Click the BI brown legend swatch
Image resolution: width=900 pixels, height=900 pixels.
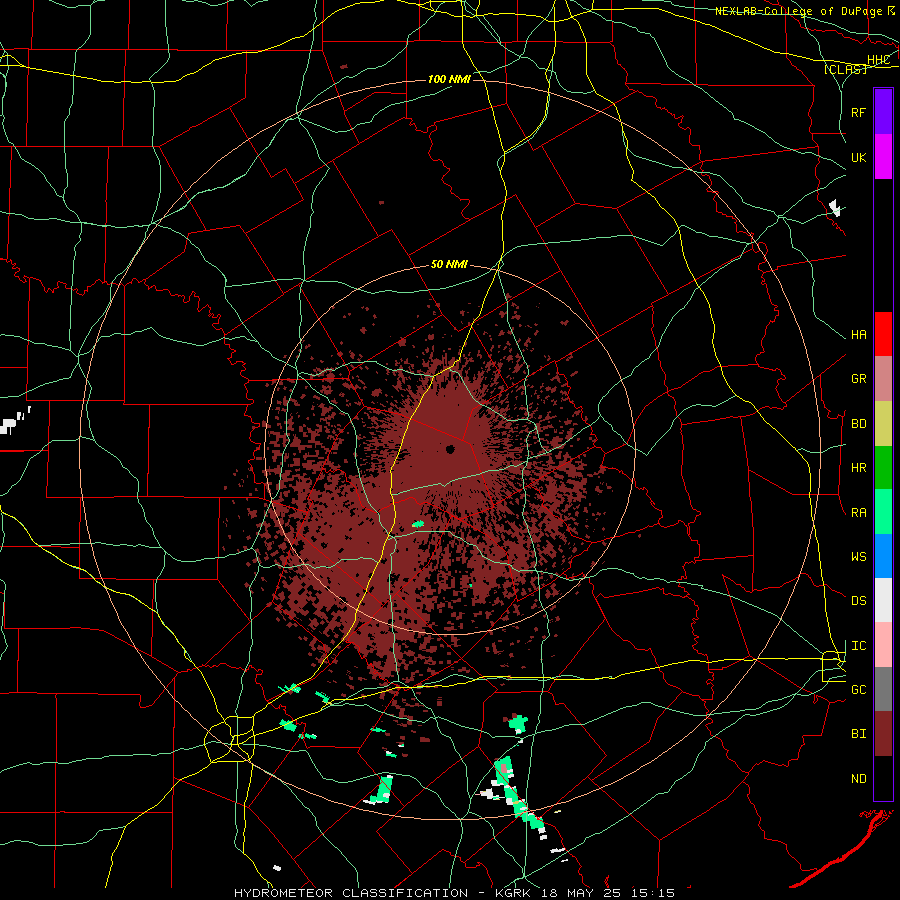(x=883, y=734)
